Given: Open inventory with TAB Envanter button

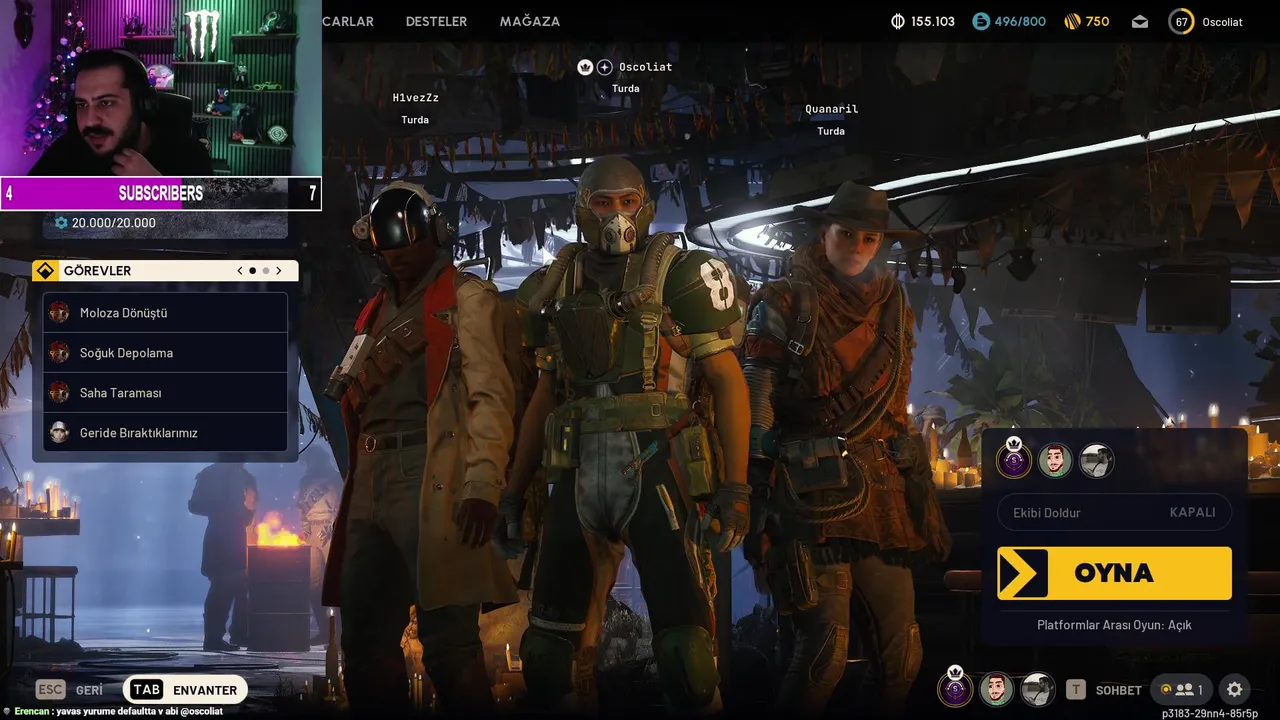Looking at the screenshot, I should click(186, 690).
